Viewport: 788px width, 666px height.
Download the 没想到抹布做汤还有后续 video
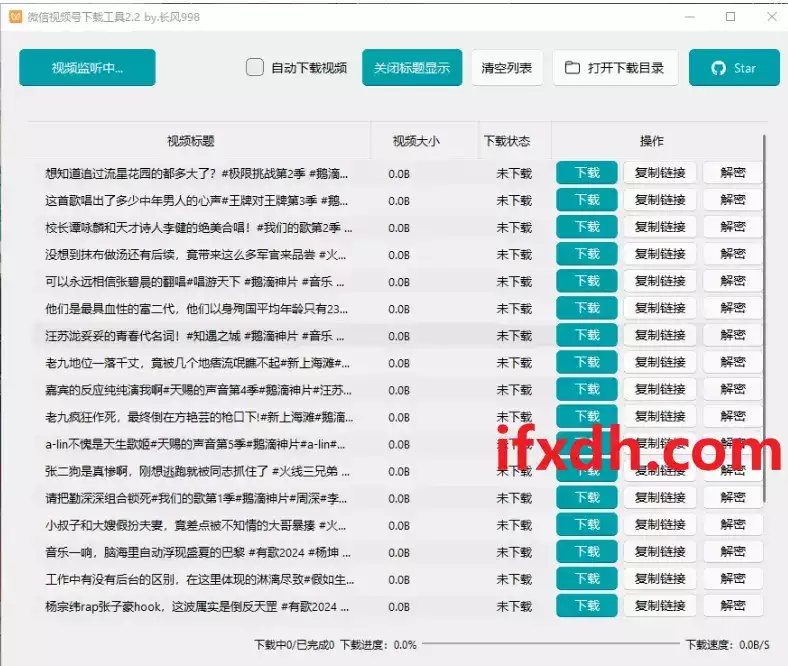(587, 254)
